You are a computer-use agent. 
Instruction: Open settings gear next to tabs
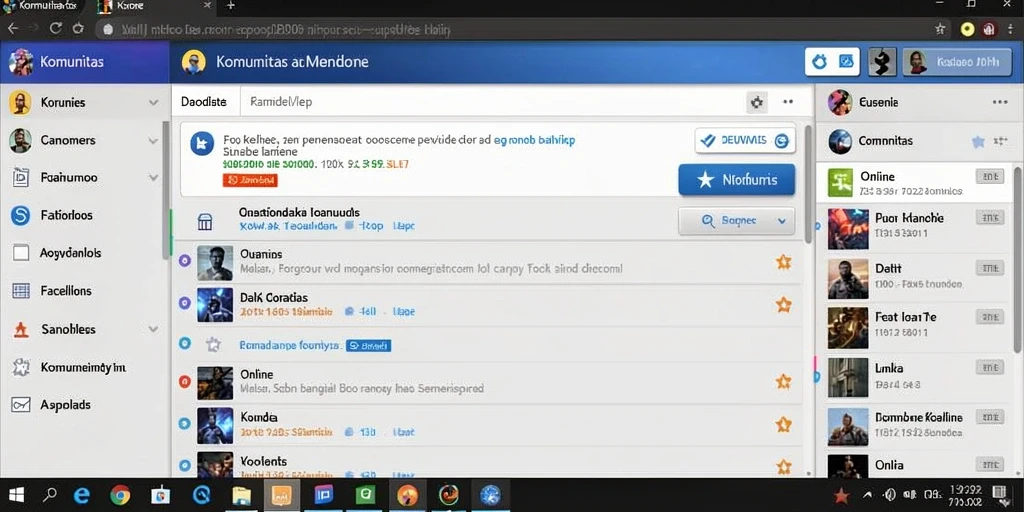pyautogui.click(x=757, y=102)
